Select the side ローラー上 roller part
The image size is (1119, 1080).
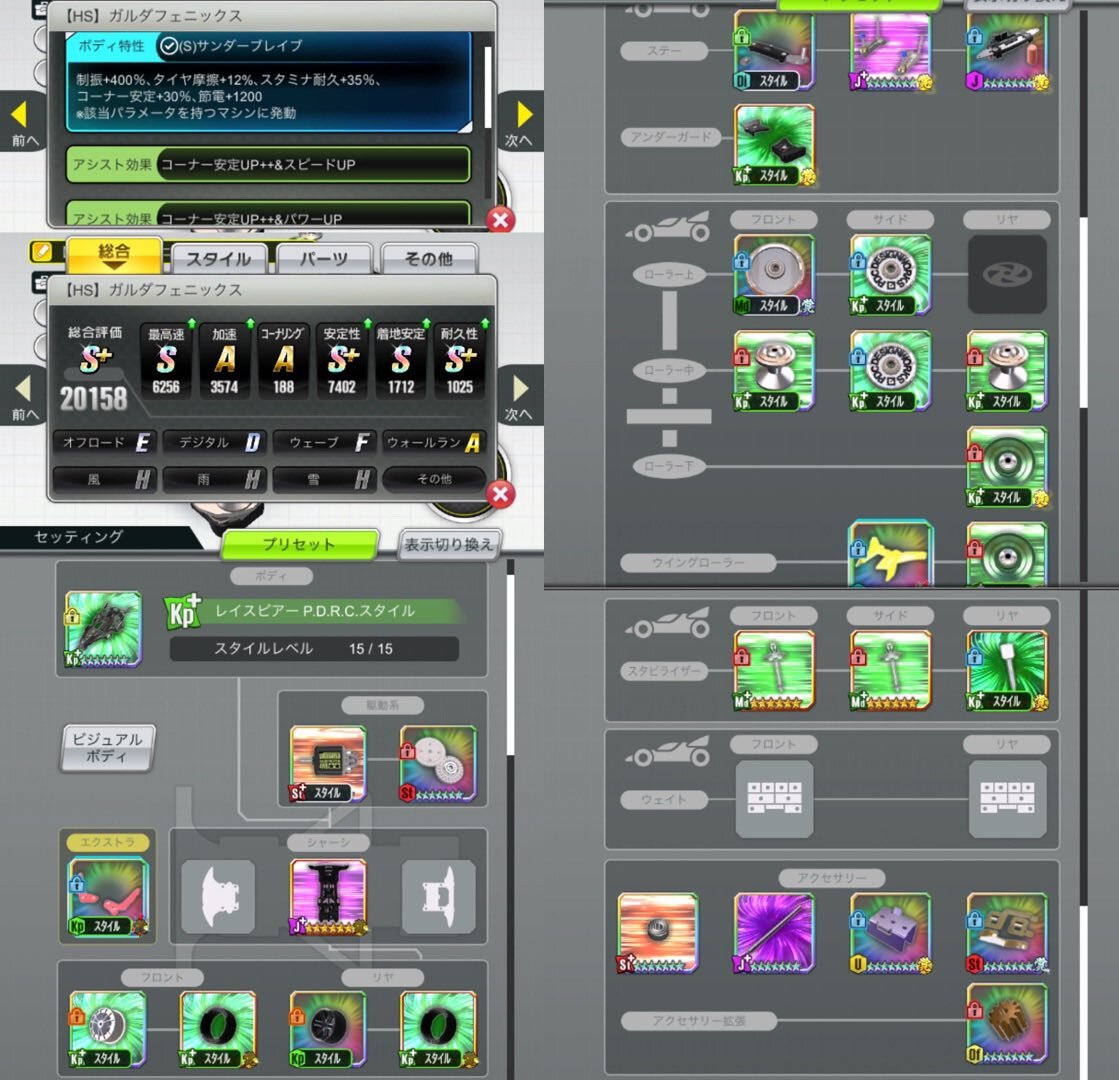[x=891, y=275]
